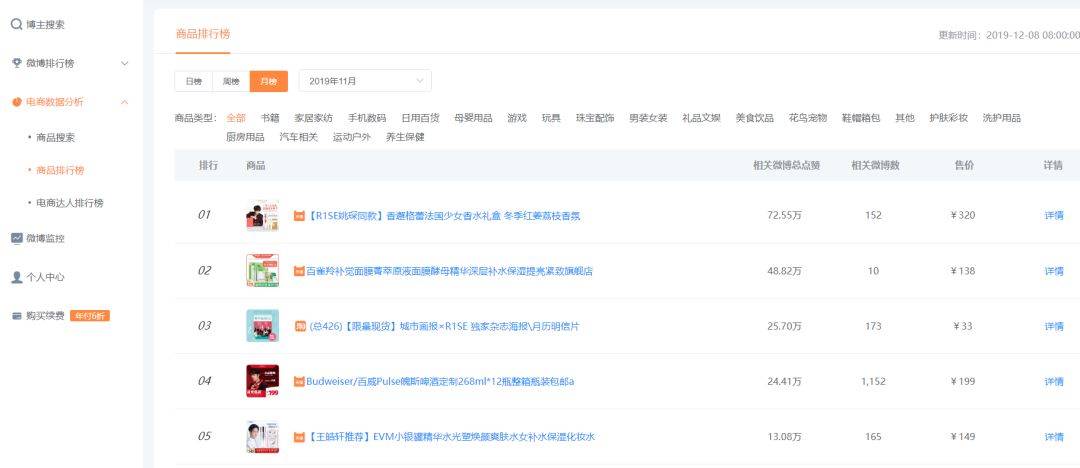
Task: Click the 微博排行榜 trophy icon
Action: 16,63
